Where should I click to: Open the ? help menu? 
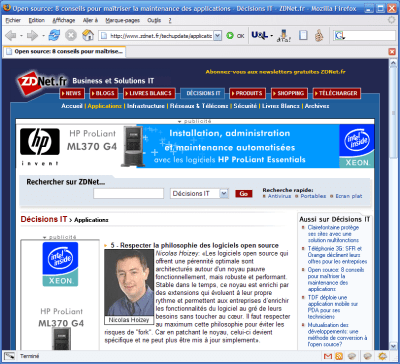coord(170,20)
